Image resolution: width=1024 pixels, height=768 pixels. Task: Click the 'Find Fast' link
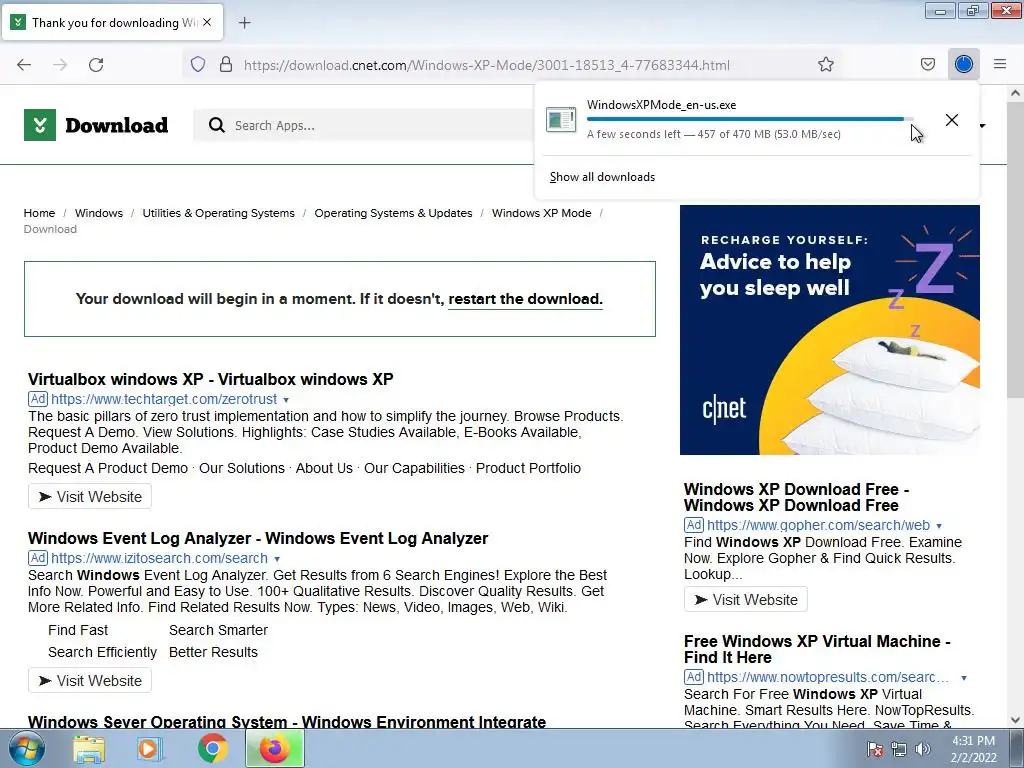pyautogui.click(x=78, y=630)
